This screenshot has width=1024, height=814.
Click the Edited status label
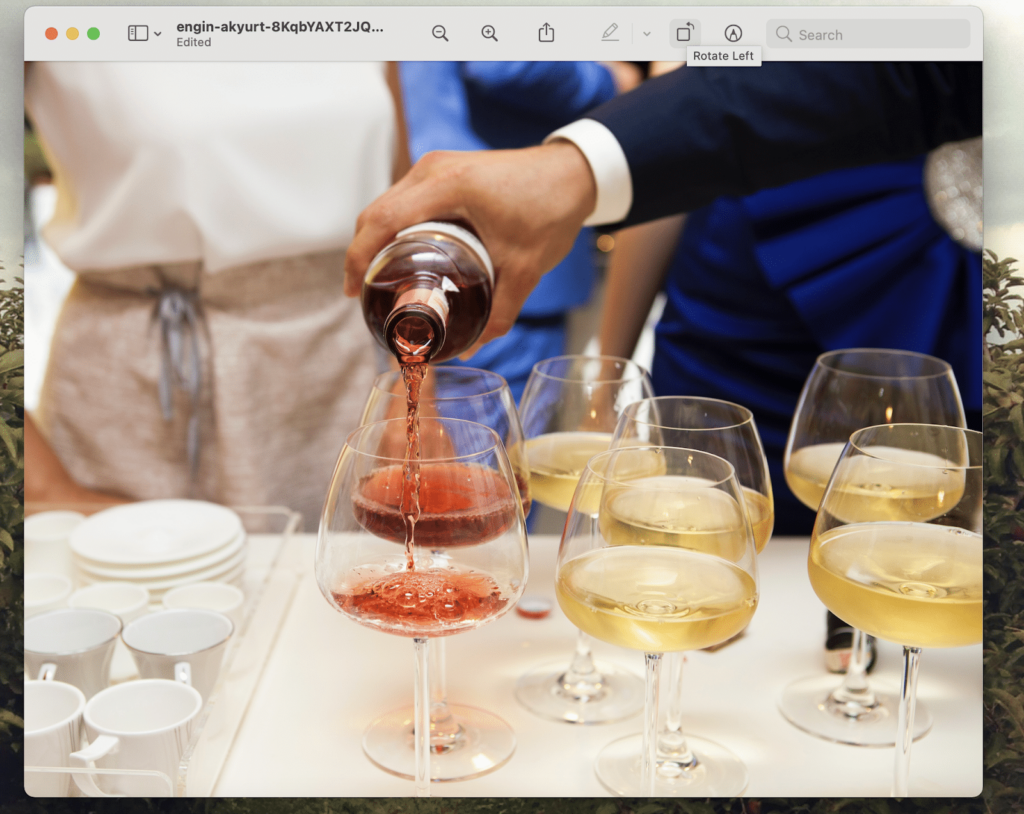pyautogui.click(x=194, y=42)
